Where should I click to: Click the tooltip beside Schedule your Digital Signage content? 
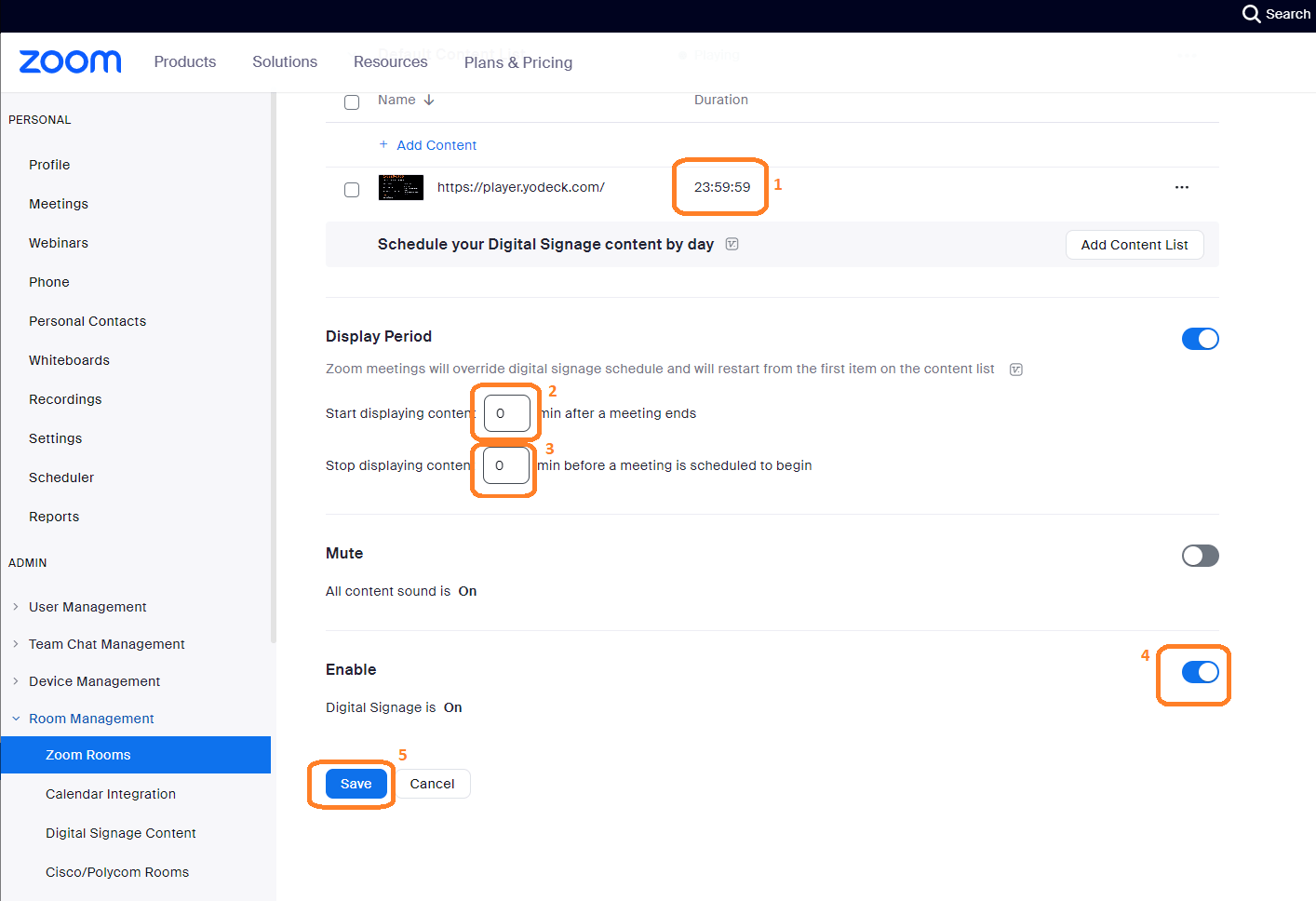coord(732,244)
